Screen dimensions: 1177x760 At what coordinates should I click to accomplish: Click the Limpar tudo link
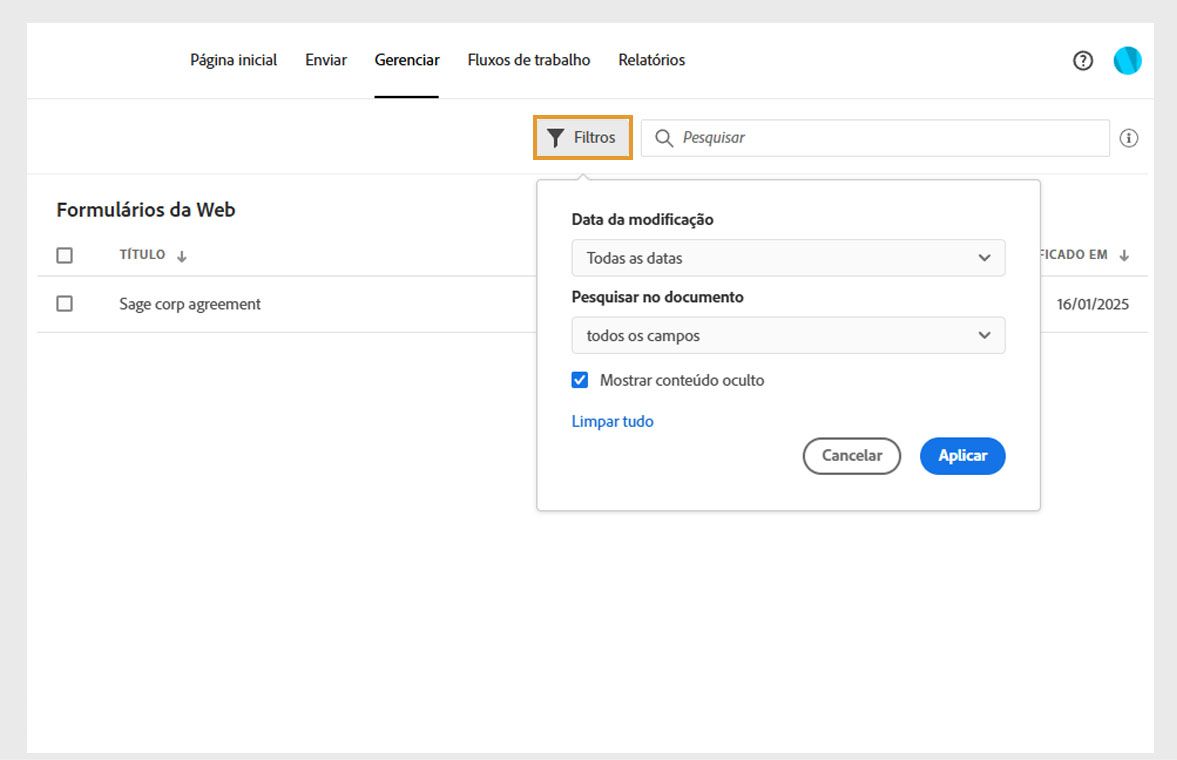pyautogui.click(x=612, y=421)
